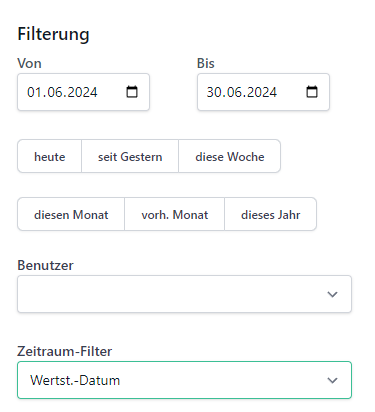Open the Von date calendar picker icon
The width and height of the screenshot is (375, 412).
pyautogui.click(x=132, y=92)
